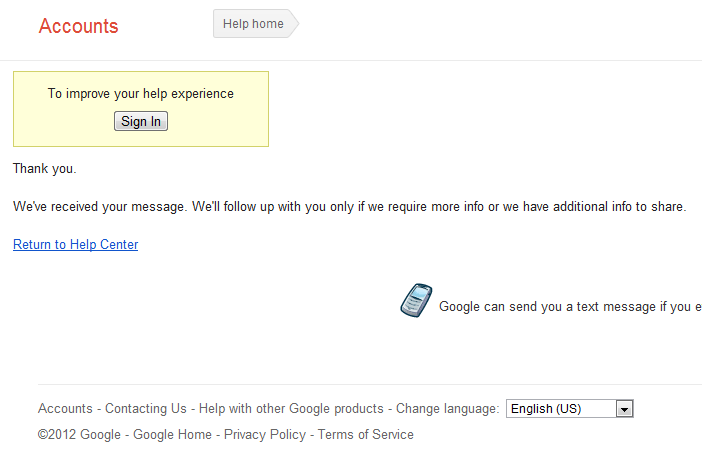Viewport: 702px width, 462px height.
Task: Click the 'Change language:' label
Action: click(x=447, y=408)
